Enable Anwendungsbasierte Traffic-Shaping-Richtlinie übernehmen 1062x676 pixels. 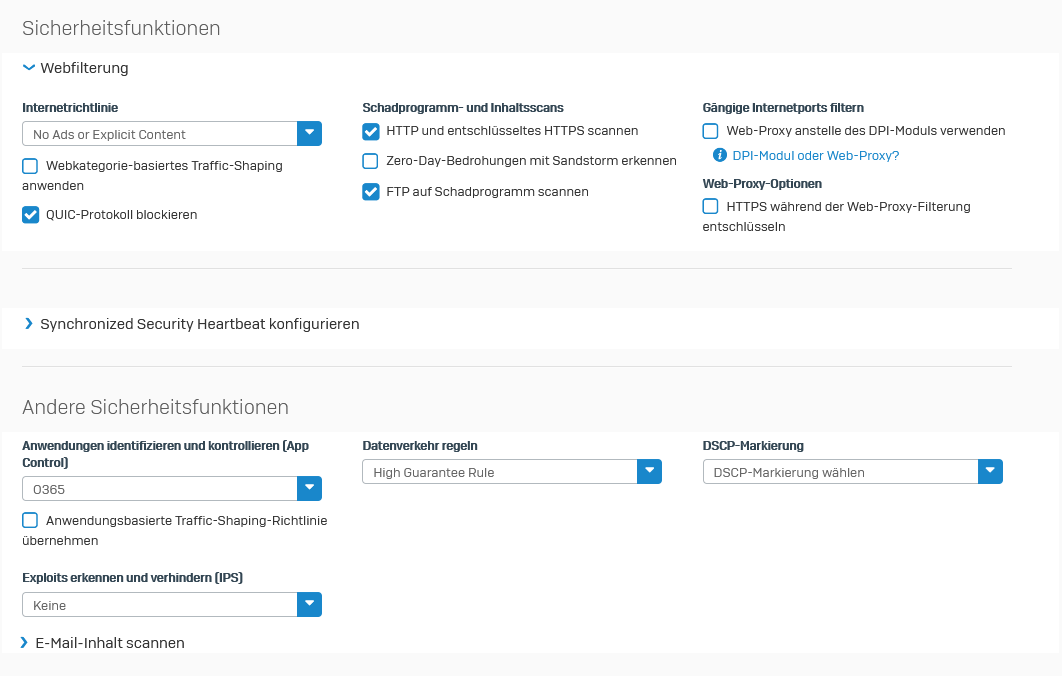[30, 520]
